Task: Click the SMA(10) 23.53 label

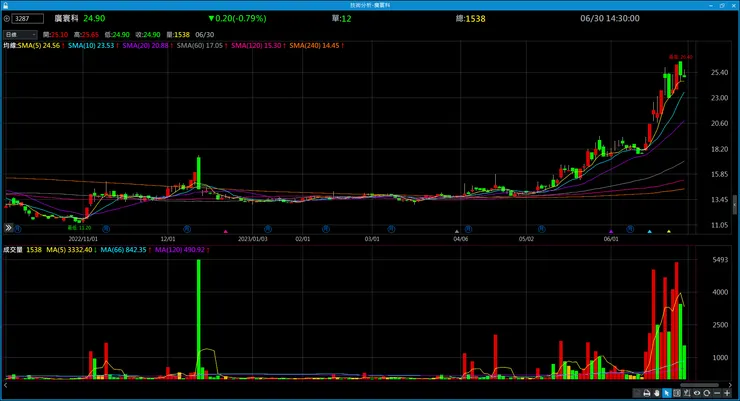Action: [91, 46]
